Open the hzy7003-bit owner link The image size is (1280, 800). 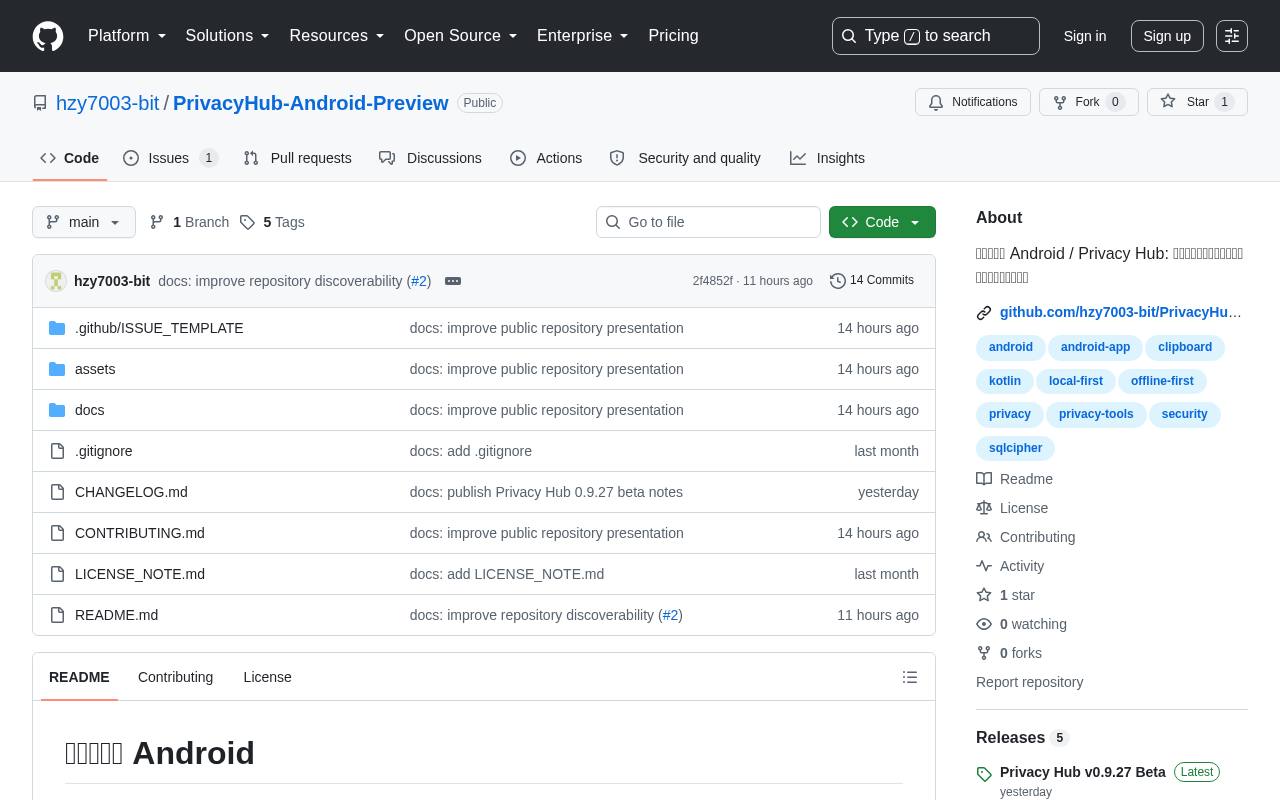click(x=107, y=103)
